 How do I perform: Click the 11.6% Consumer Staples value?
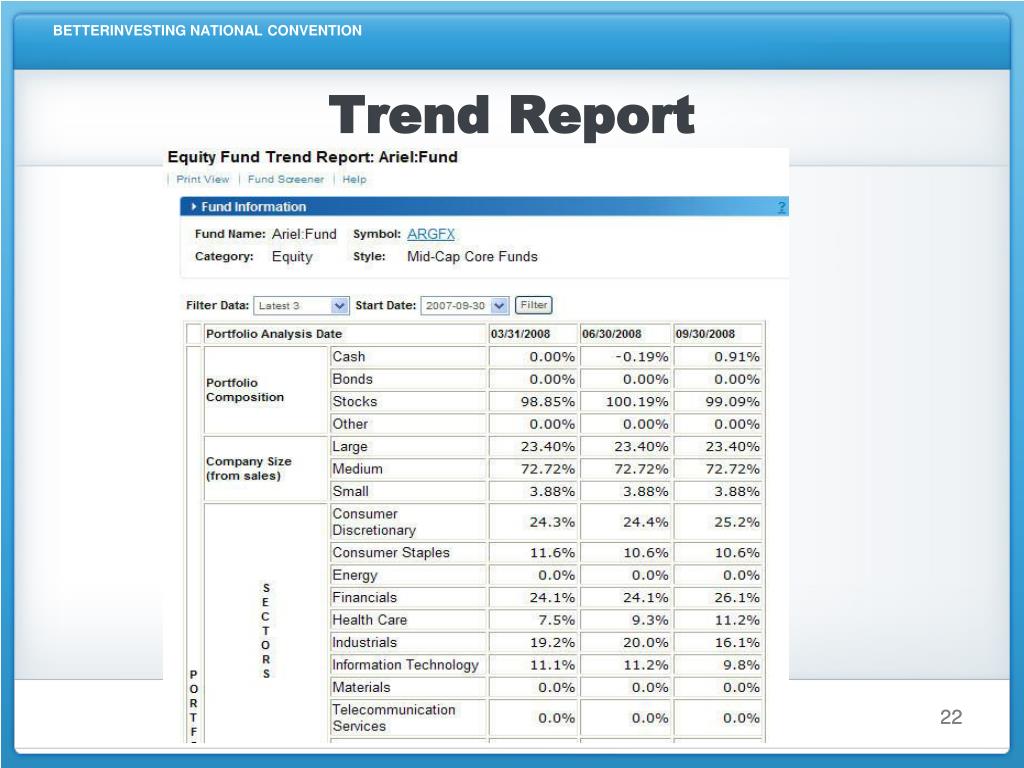coord(552,552)
